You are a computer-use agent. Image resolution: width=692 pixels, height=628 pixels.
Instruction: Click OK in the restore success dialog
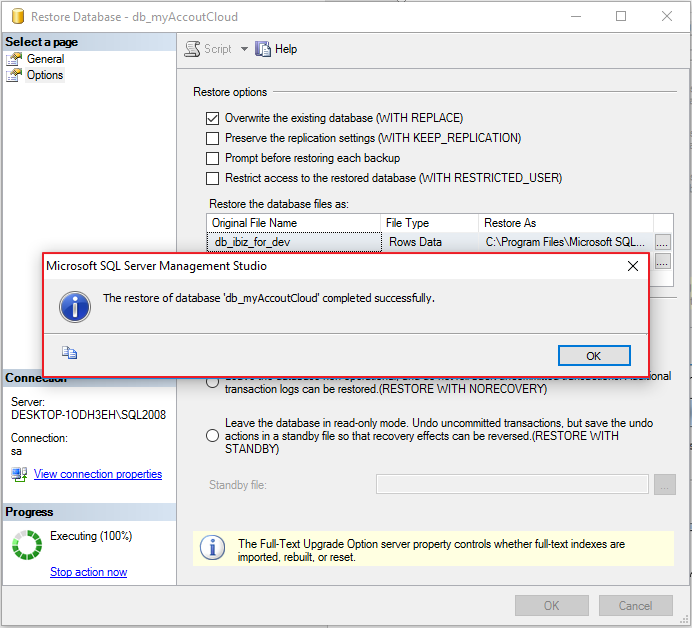pyautogui.click(x=594, y=356)
